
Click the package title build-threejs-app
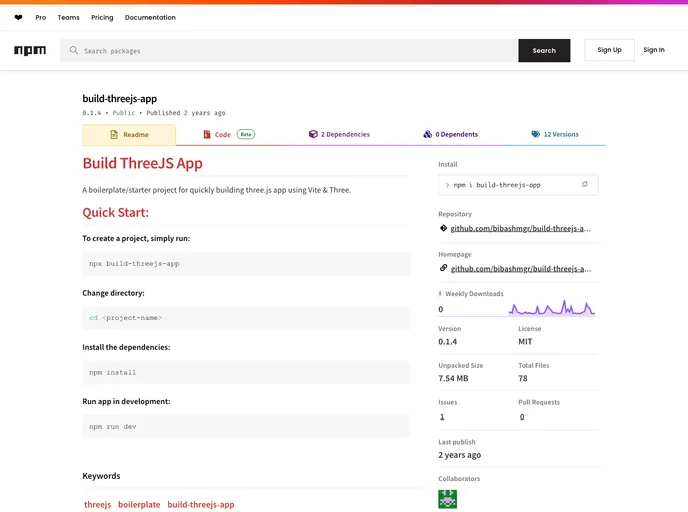(x=119, y=99)
